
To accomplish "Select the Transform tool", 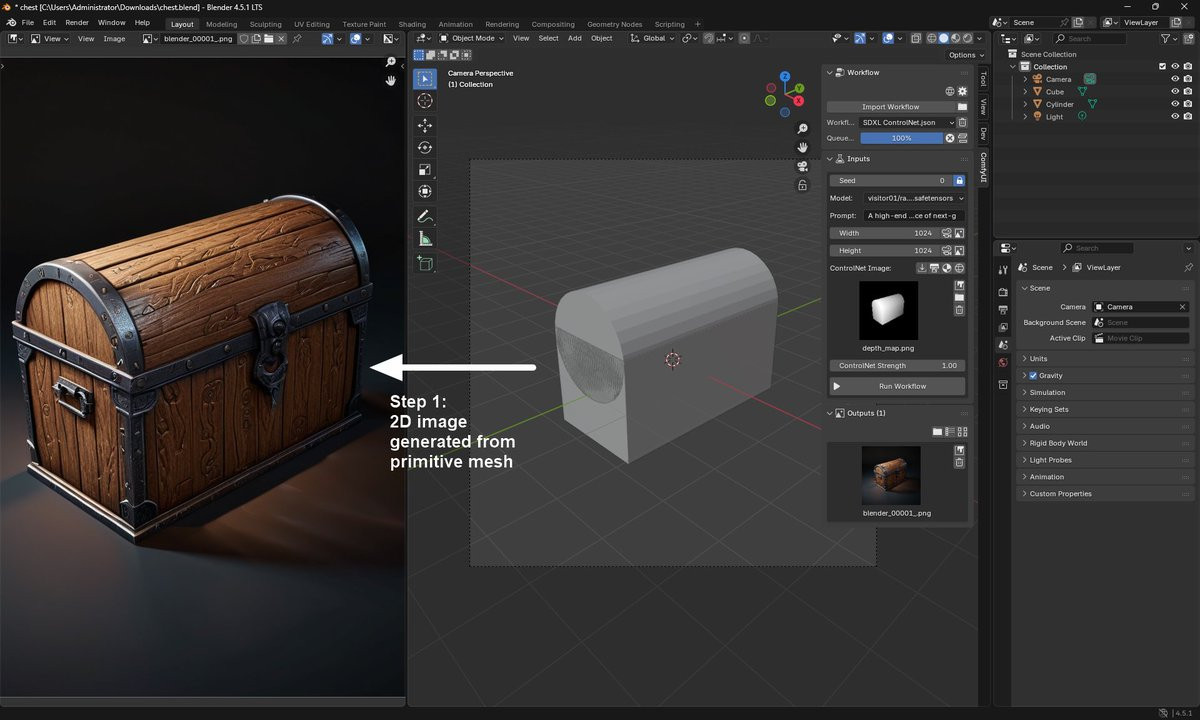I will pyautogui.click(x=425, y=191).
